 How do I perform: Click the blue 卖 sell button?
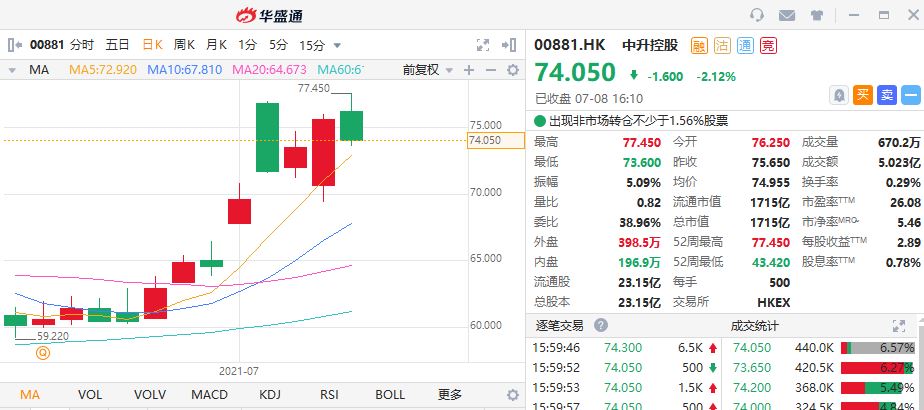[x=887, y=95]
